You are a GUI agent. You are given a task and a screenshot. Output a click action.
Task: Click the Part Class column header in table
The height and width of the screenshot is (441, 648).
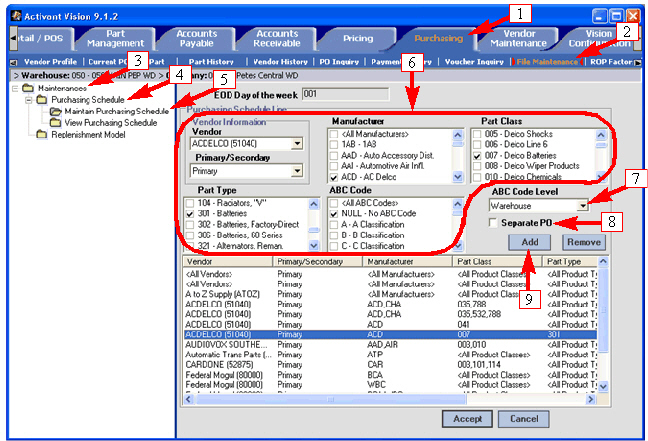coord(498,262)
